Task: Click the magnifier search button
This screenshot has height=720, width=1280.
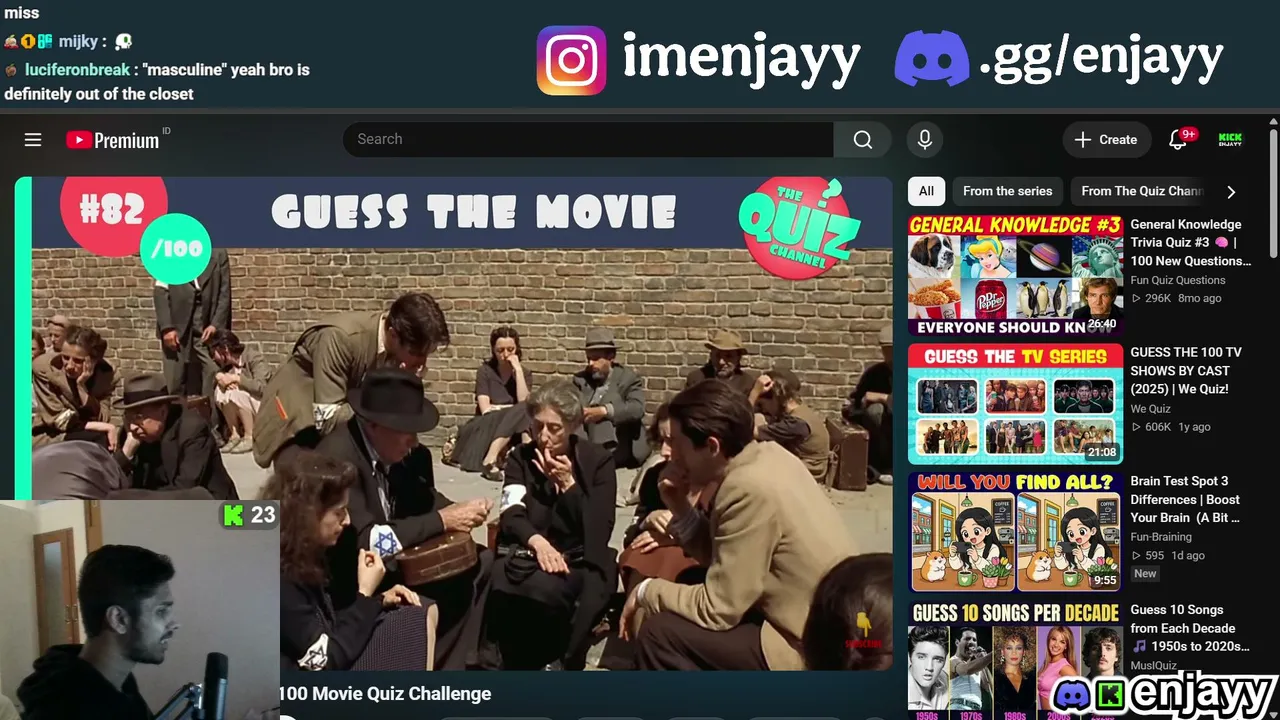Action: click(862, 140)
